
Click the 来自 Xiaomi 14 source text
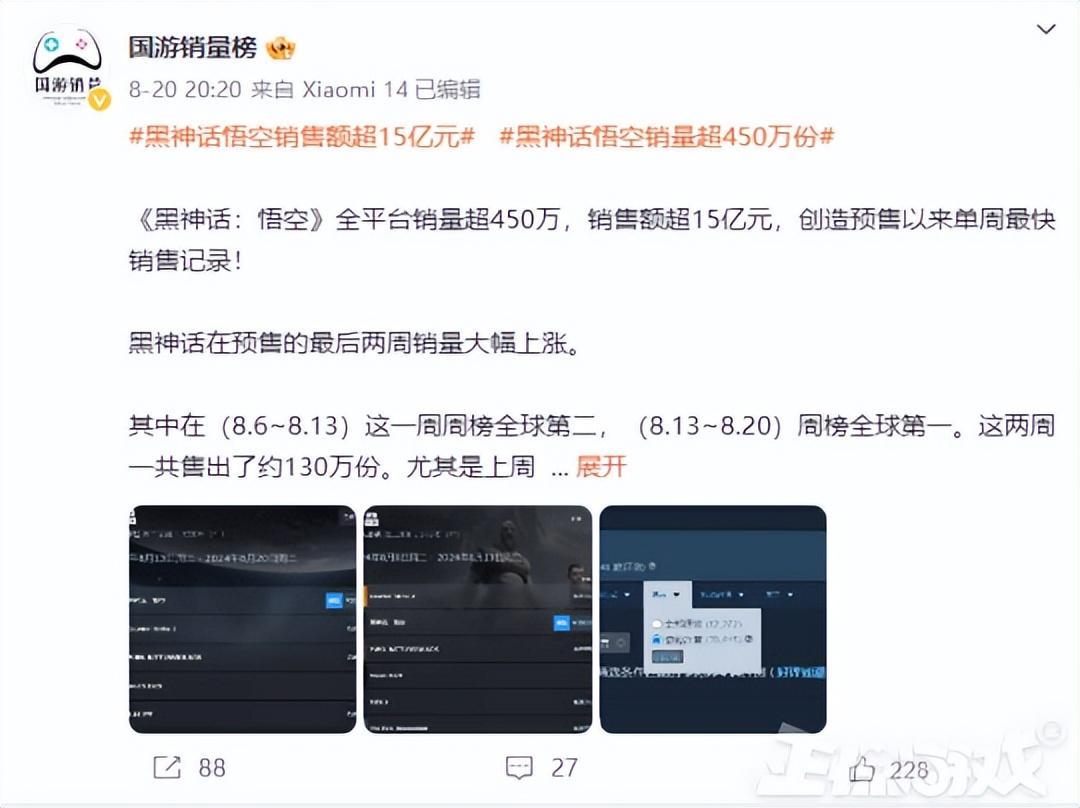click(x=330, y=90)
